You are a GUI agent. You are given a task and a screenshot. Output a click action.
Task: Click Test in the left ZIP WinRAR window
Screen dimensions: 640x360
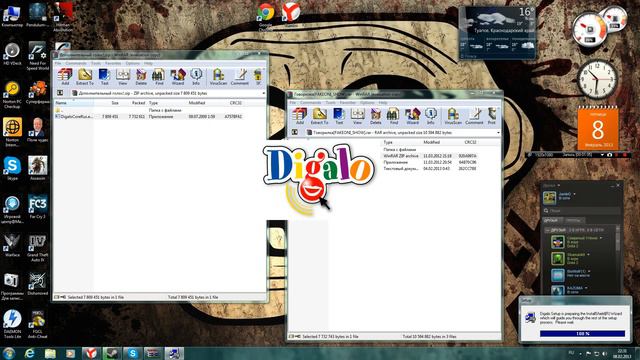pyautogui.click(x=104, y=77)
